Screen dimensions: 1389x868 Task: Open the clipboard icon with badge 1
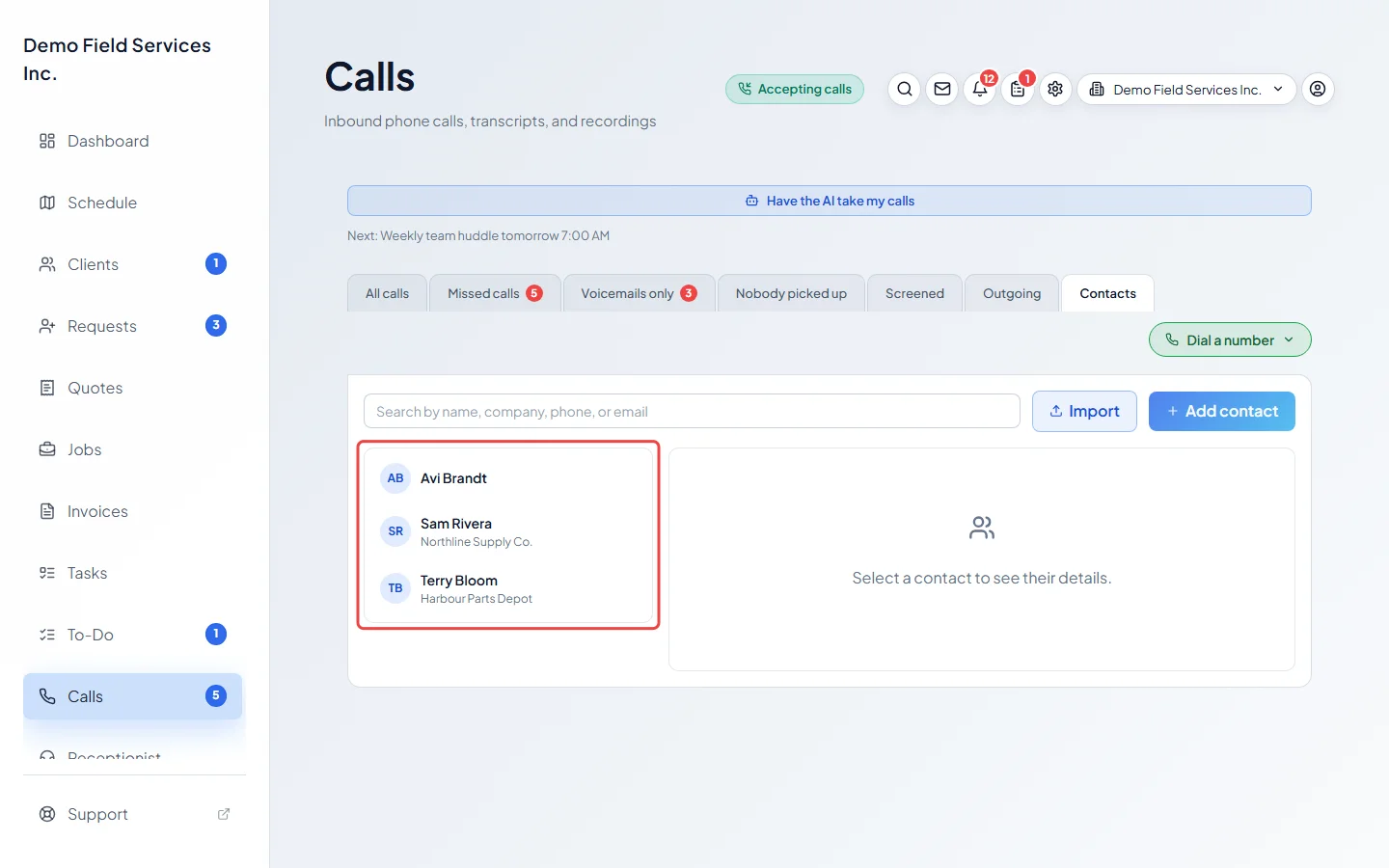pos(1018,89)
